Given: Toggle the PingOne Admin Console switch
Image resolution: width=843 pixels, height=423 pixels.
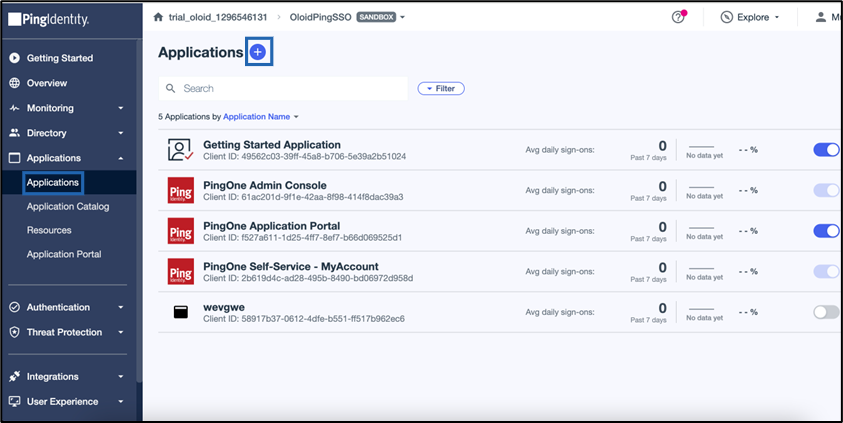Looking at the screenshot, I should (826, 190).
